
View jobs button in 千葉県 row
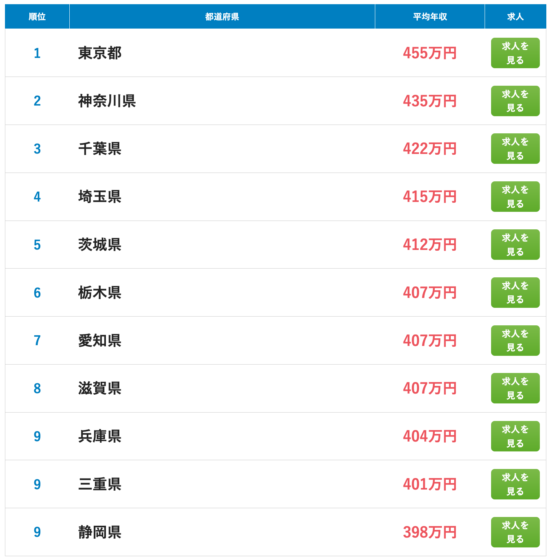(515, 149)
